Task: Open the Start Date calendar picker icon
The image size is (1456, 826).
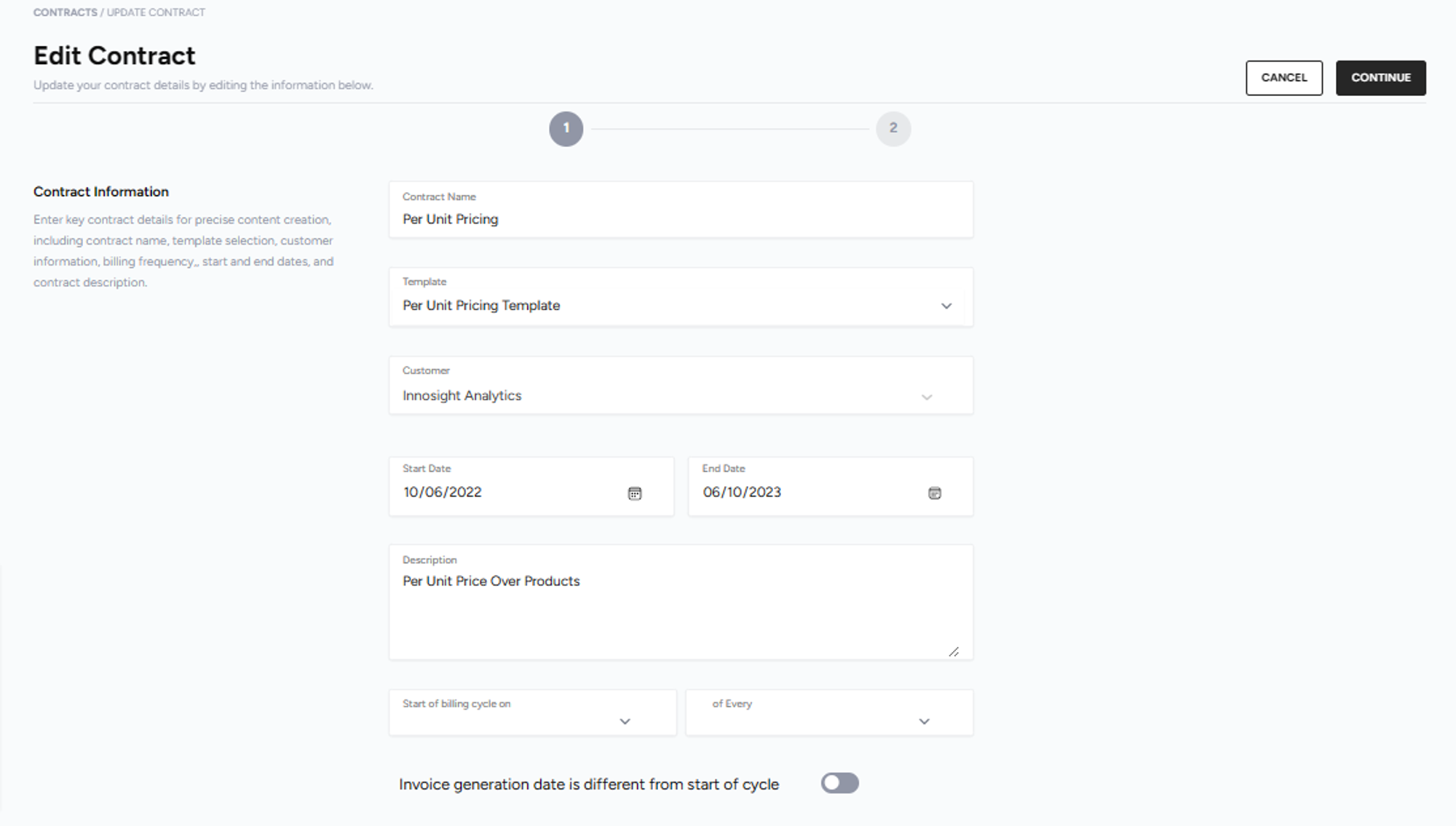Action: tap(635, 493)
